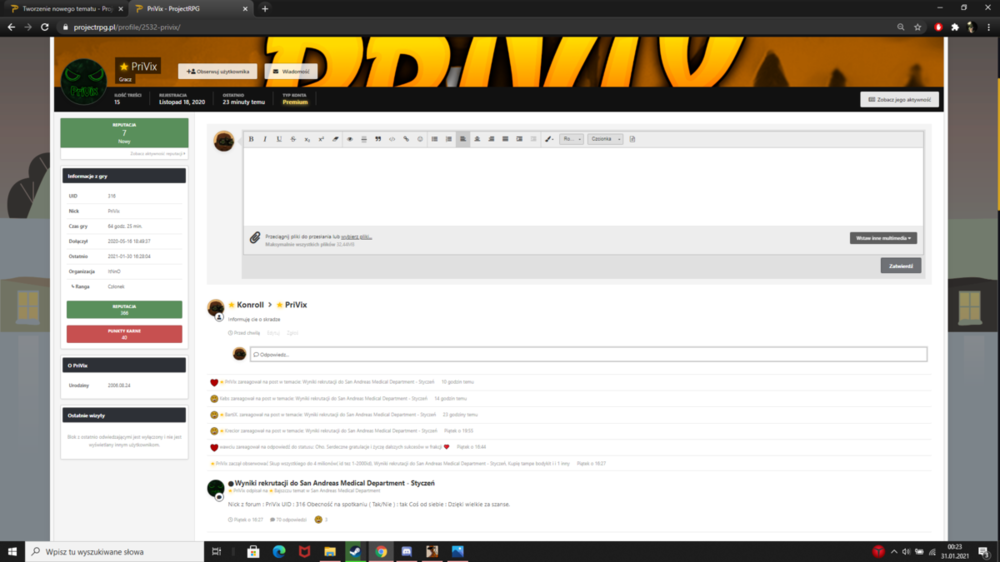The height and width of the screenshot is (562, 1000).
Task: Click the Zobacz aktywność reputacji link
Action: (x=158, y=154)
